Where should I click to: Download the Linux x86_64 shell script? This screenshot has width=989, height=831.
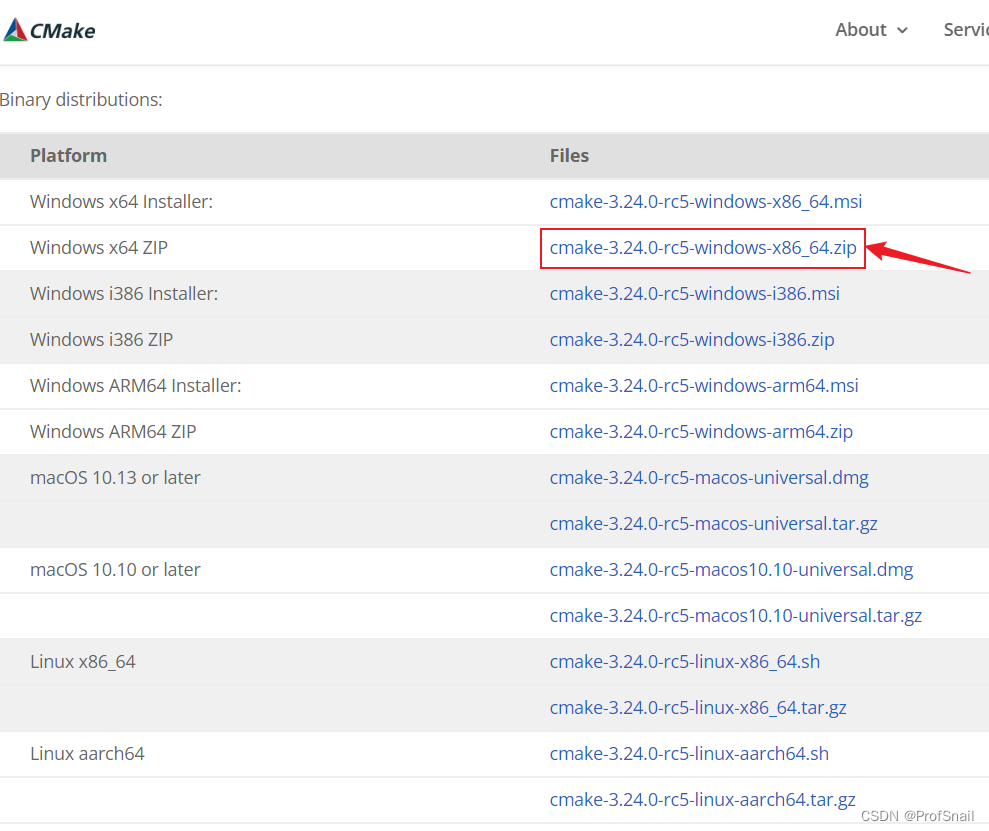click(684, 661)
